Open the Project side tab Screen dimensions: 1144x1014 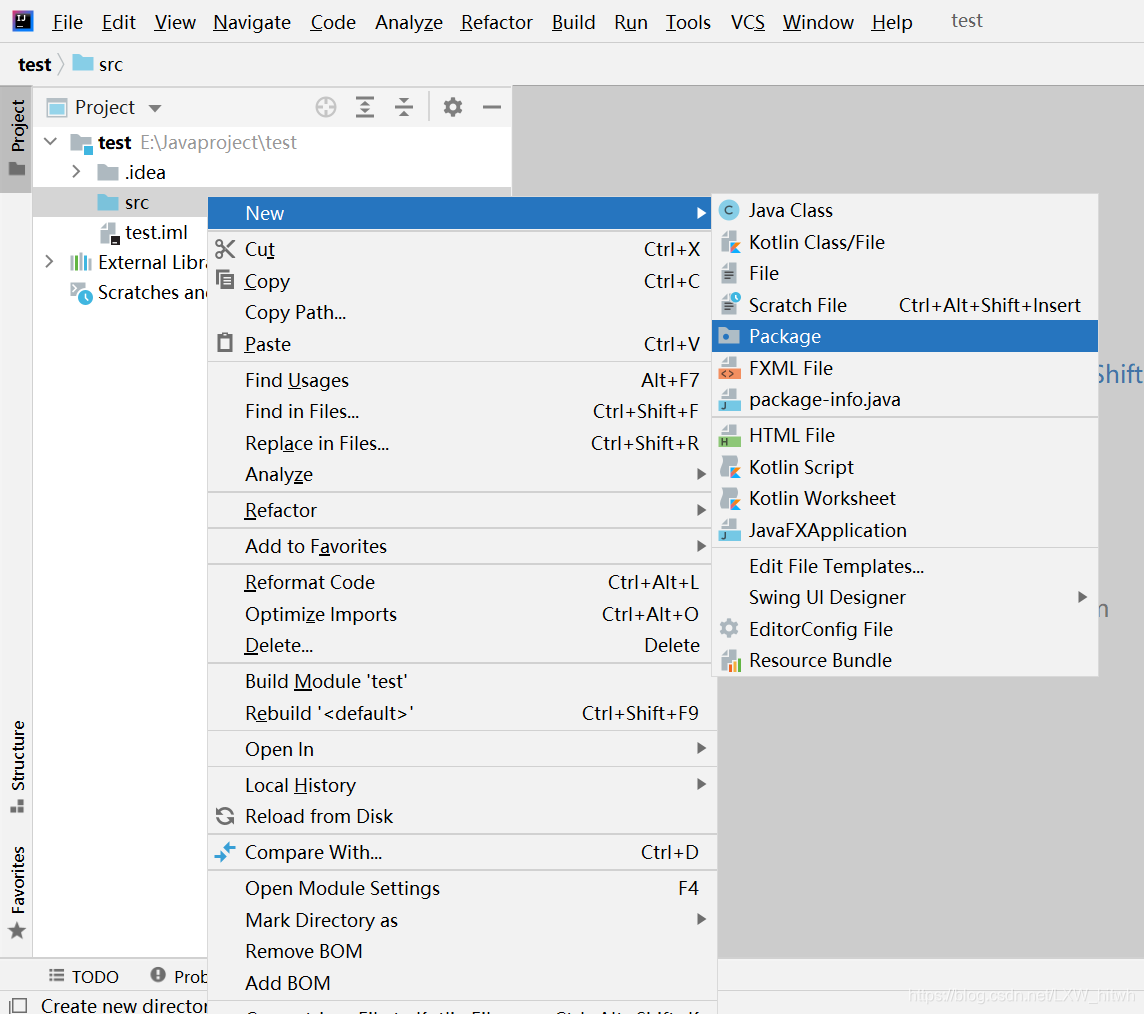[x=17, y=138]
